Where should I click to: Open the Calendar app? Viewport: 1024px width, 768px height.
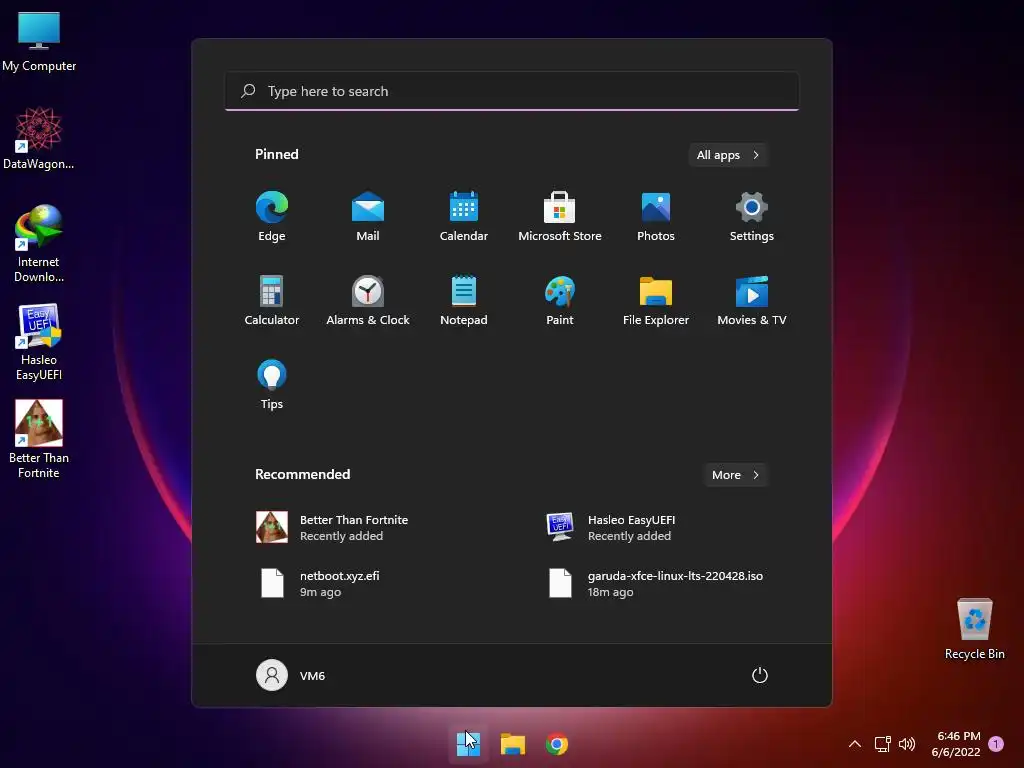[x=464, y=216]
